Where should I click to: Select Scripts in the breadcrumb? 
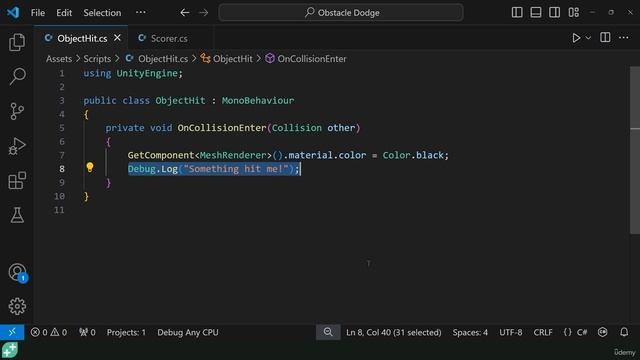pos(97,59)
